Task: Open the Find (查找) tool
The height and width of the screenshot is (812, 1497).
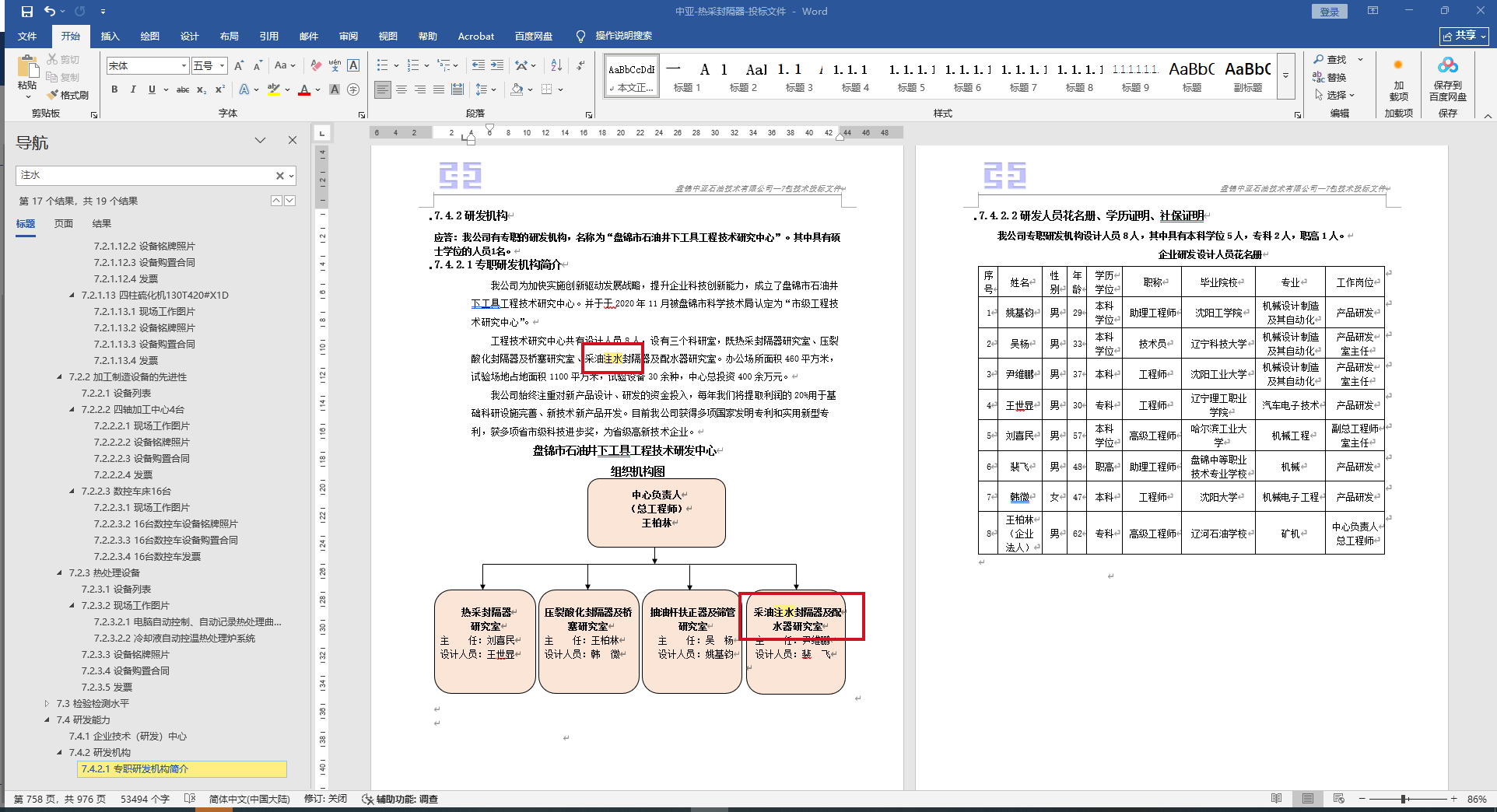Action: [1330, 60]
